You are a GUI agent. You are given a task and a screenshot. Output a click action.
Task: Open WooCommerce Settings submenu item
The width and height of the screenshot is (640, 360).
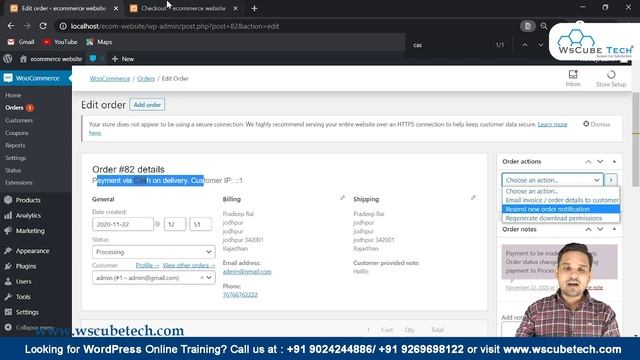pos(16,158)
